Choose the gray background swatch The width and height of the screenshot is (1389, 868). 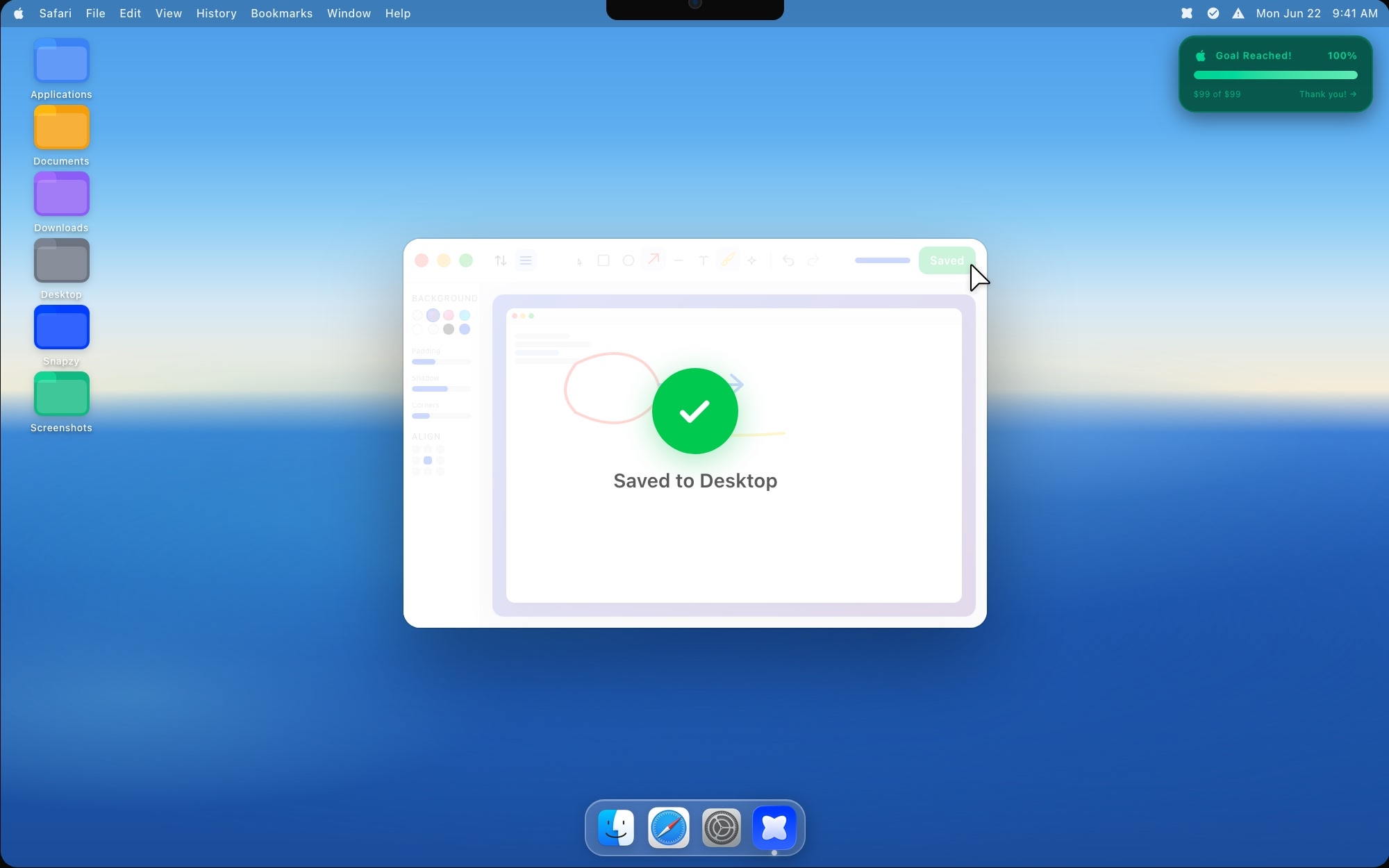coord(449,329)
